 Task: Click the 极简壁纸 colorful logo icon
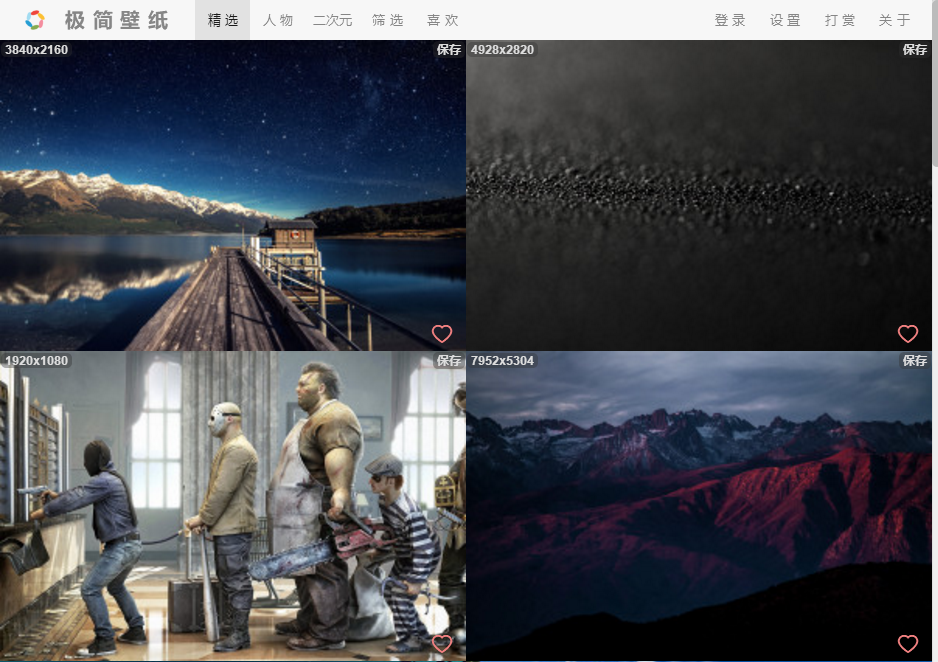tap(35, 20)
